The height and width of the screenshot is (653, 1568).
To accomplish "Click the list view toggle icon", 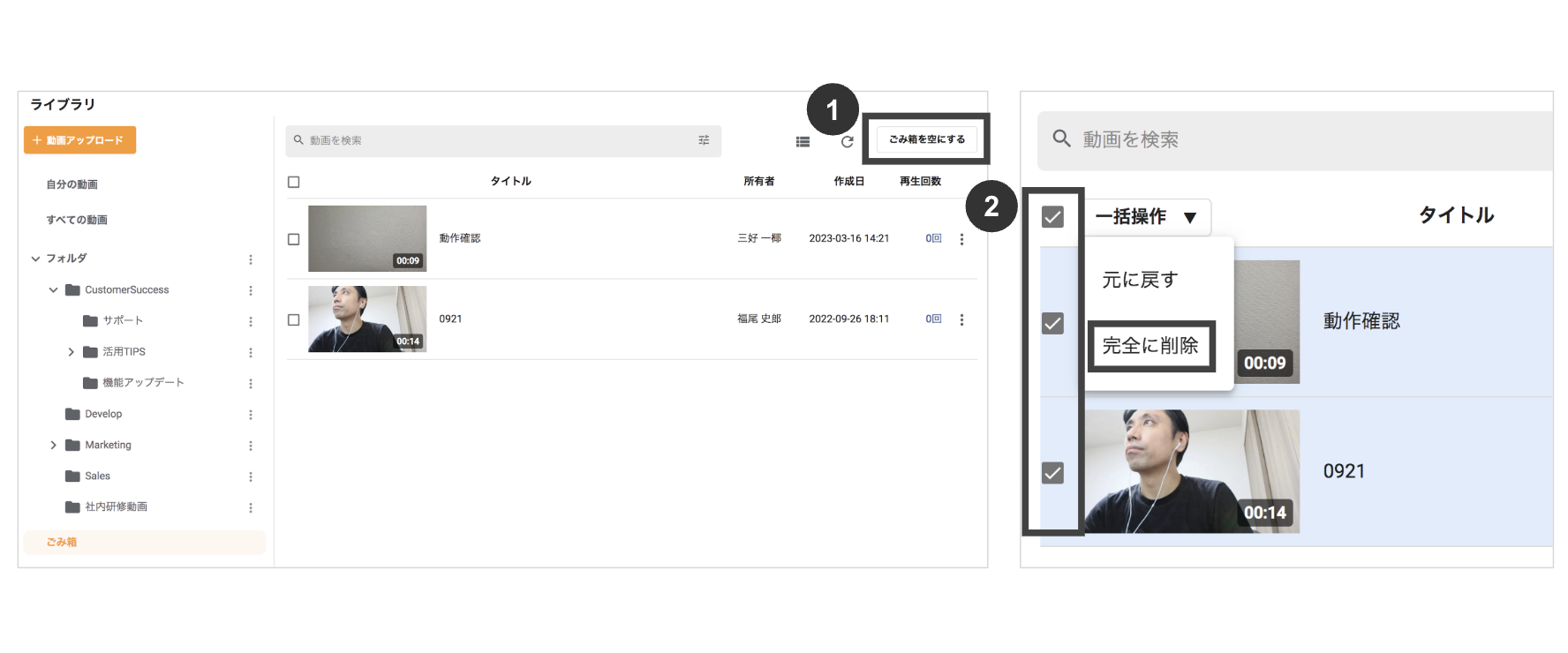I will click(x=803, y=141).
